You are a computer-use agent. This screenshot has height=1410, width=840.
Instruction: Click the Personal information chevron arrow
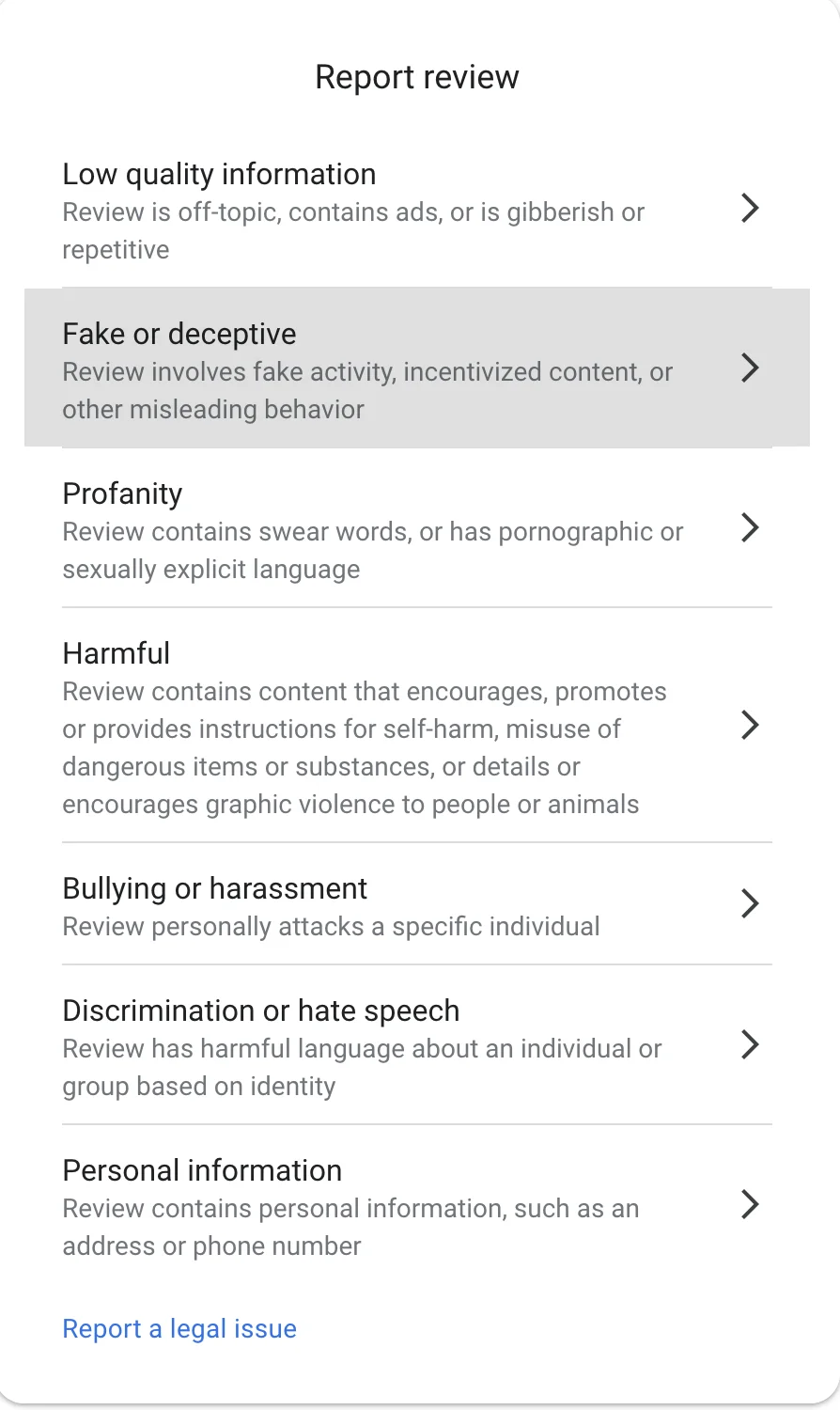(x=749, y=1204)
